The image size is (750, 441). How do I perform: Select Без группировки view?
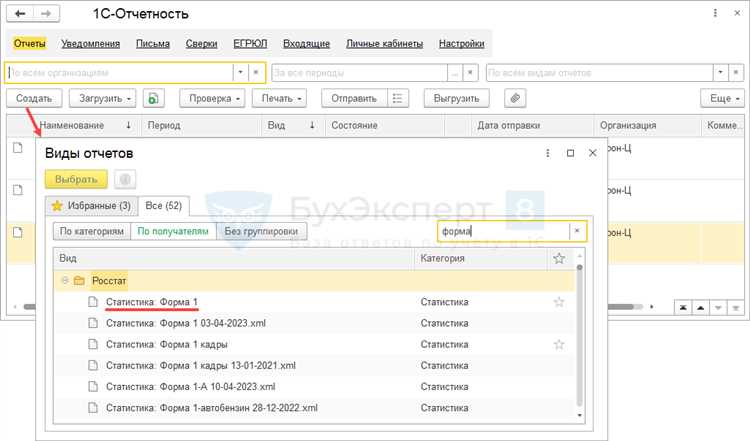(x=261, y=231)
